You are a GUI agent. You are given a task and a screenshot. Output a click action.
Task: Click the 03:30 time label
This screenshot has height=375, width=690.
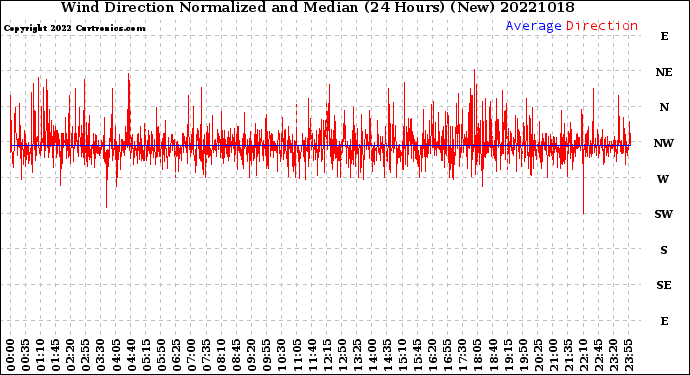point(101,355)
